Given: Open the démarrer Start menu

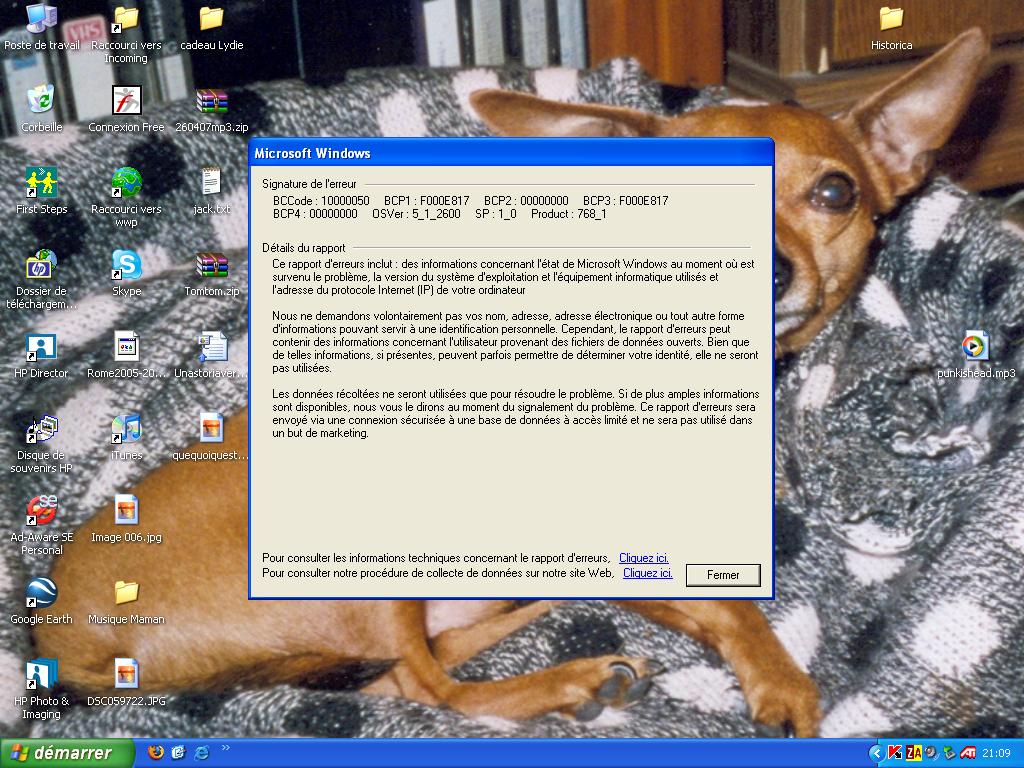Looking at the screenshot, I should pos(67,753).
